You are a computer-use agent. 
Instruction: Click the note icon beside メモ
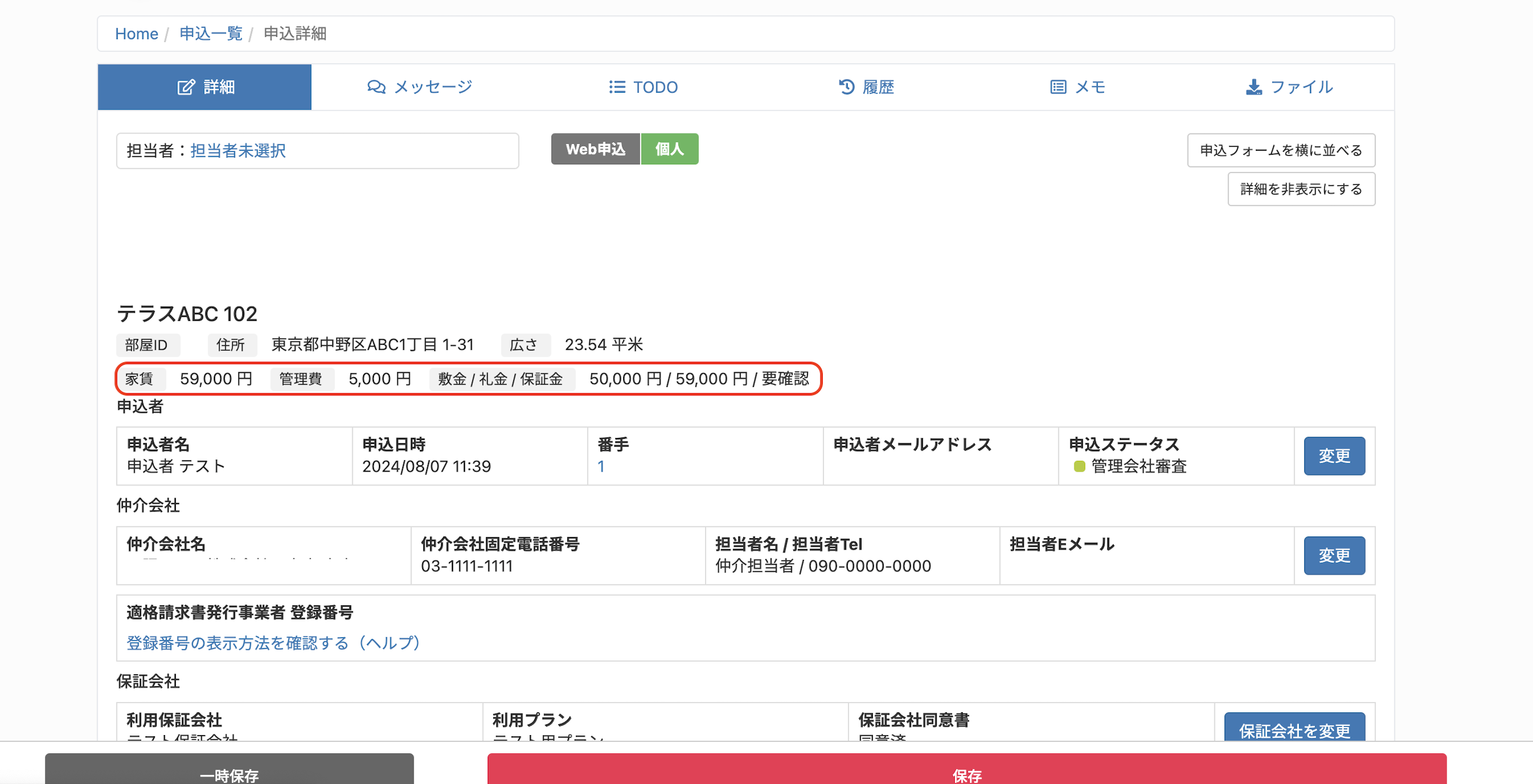[x=1058, y=88]
